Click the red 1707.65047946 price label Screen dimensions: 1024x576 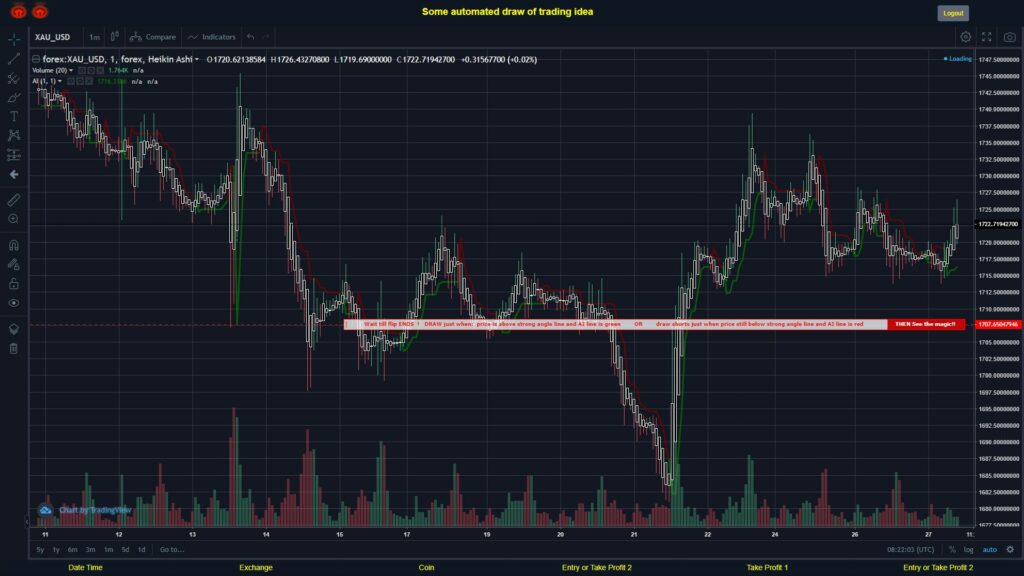(998, 325)
